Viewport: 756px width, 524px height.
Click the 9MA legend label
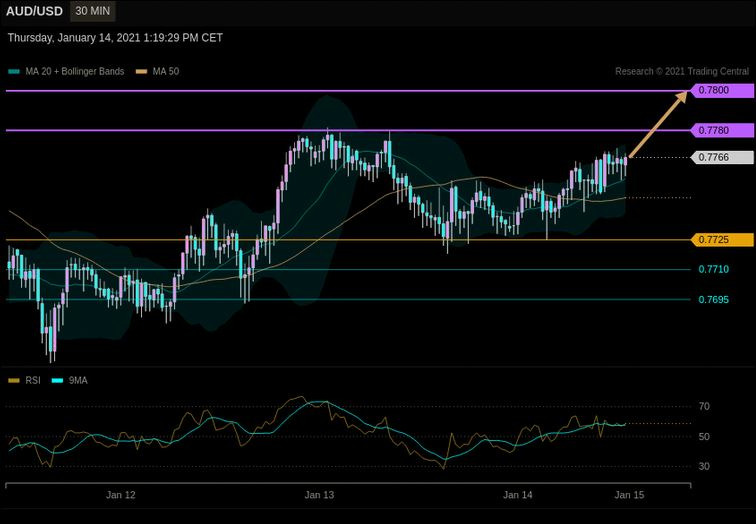[78, 380]
